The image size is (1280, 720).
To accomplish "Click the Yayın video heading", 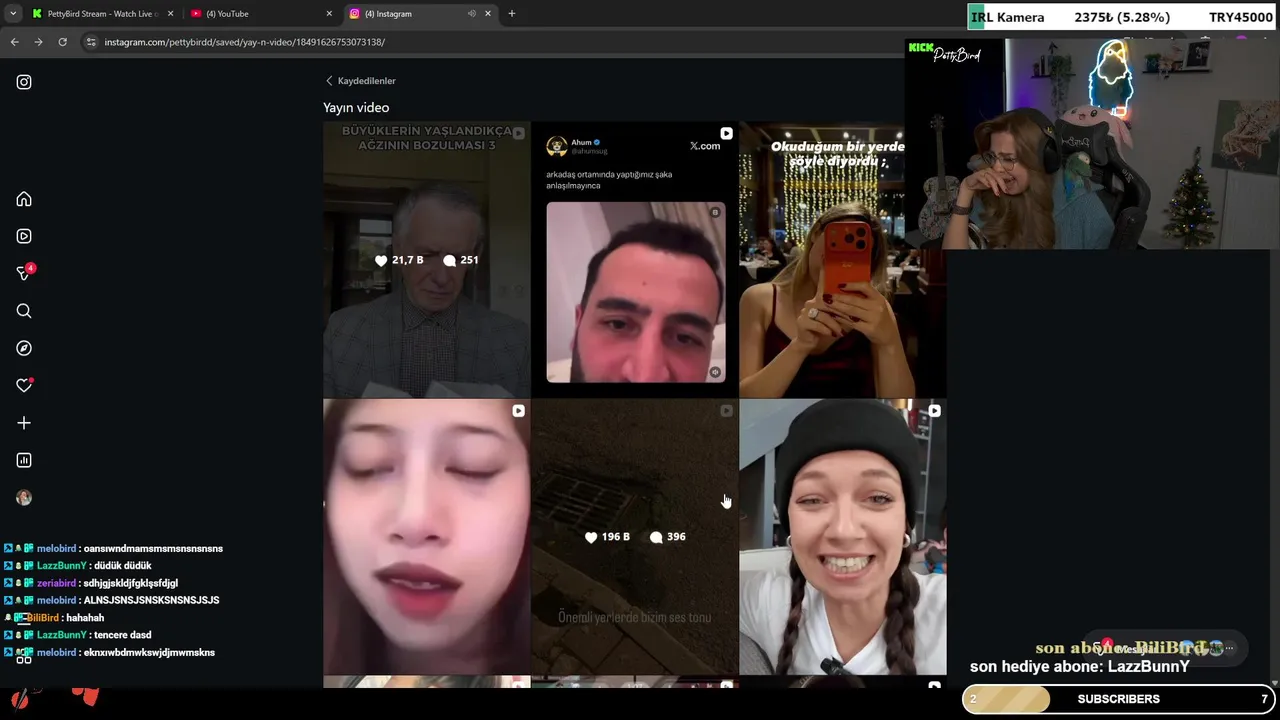I will click(x=356, y=108).
